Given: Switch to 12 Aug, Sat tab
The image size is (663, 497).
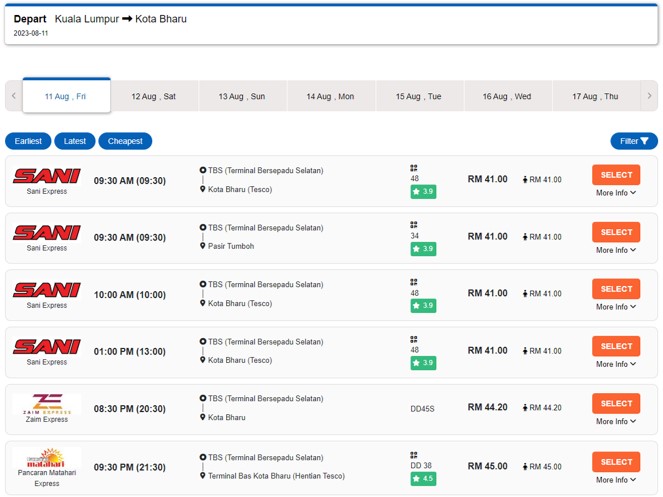Looking at the screenshot, I should (154, 96).
